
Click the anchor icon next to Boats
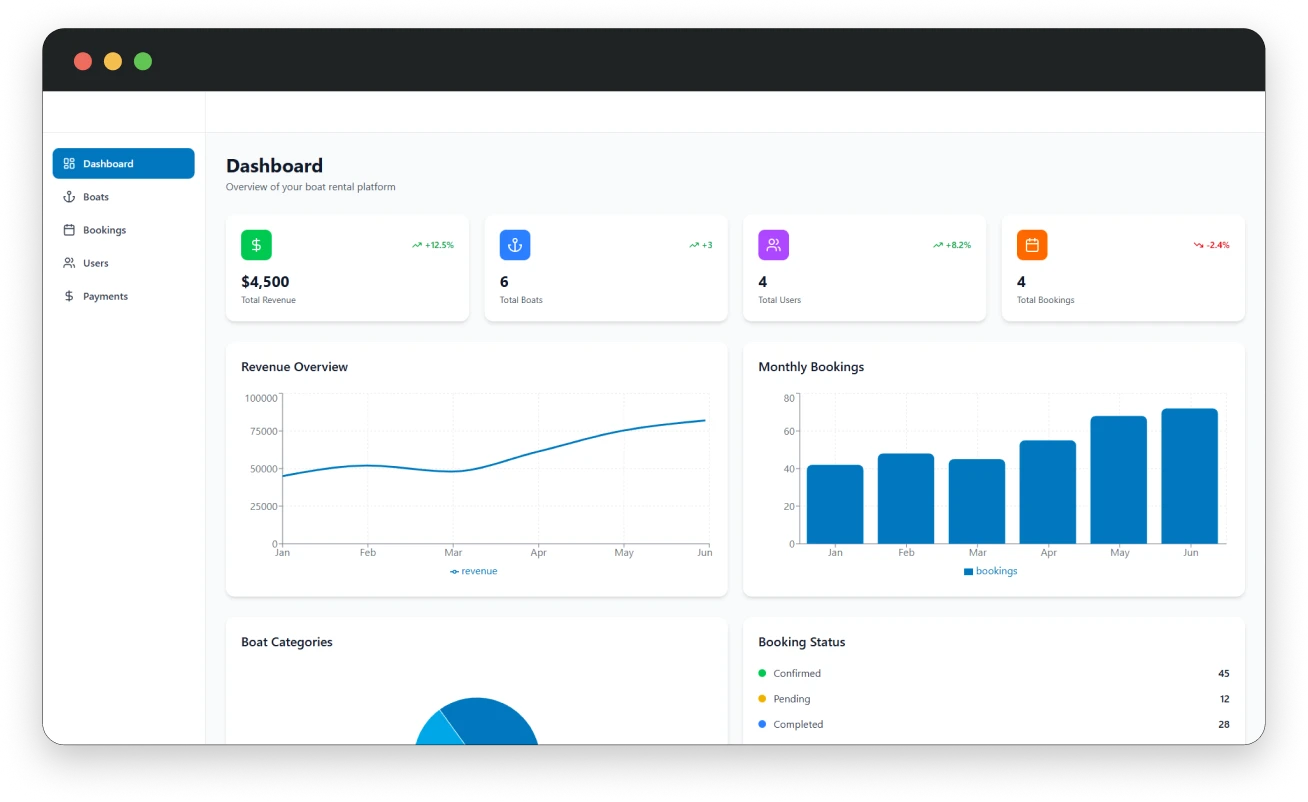[x=68, y=196]
